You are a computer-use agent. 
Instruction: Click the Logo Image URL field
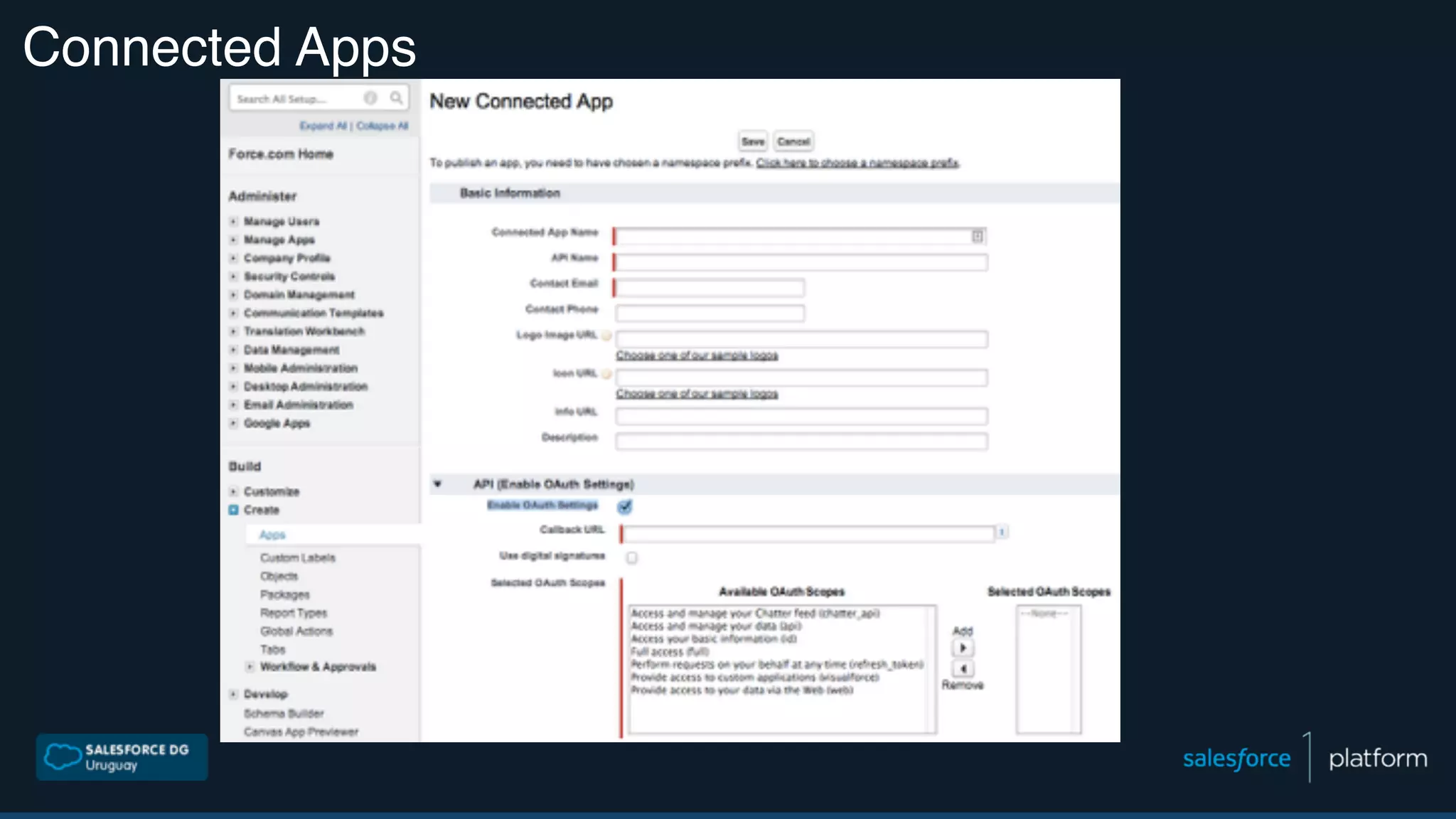click(801, 339)
